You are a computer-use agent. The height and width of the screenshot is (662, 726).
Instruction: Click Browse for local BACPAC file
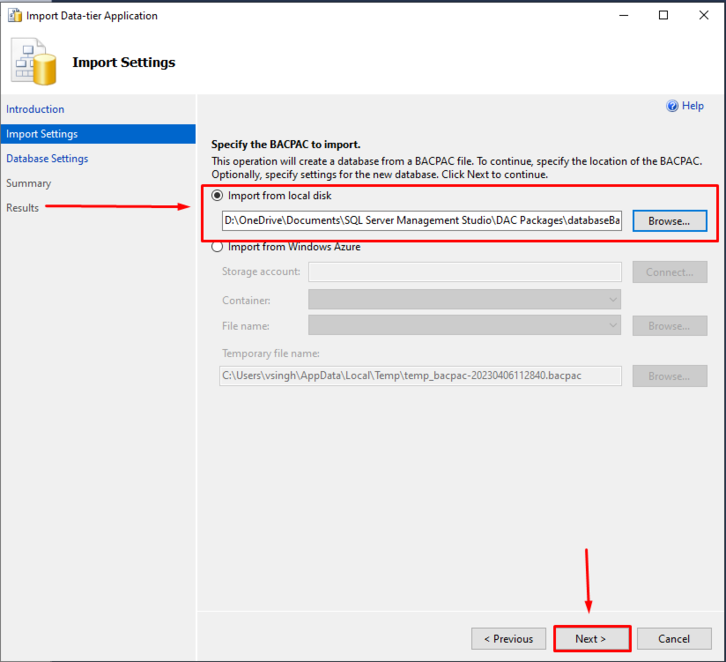pos(669,221)
